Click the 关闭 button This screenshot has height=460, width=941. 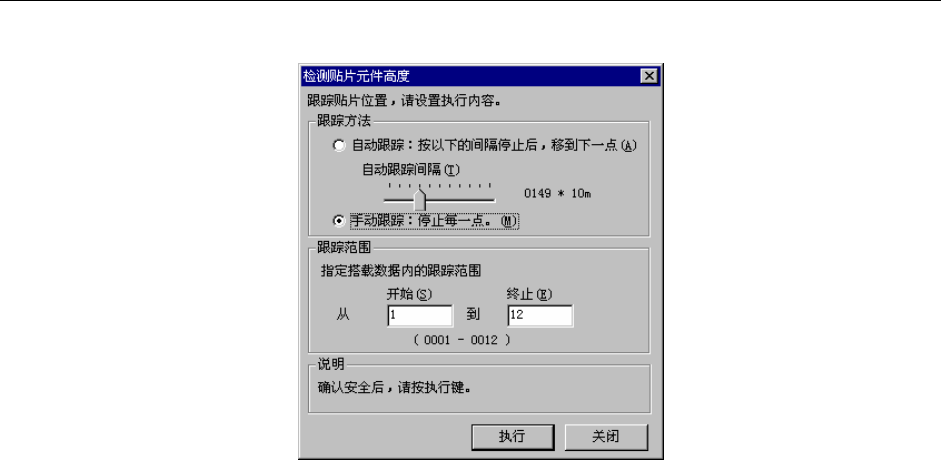(606, 437)
